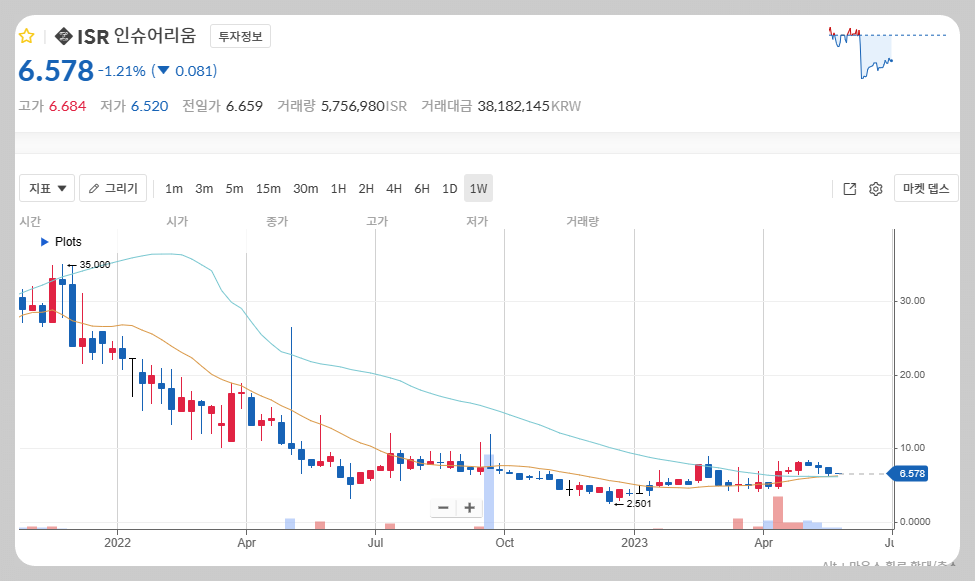Click the 20.00 price axis label
This screenshot has width=975, height=581.
click(x=912, y=374)
